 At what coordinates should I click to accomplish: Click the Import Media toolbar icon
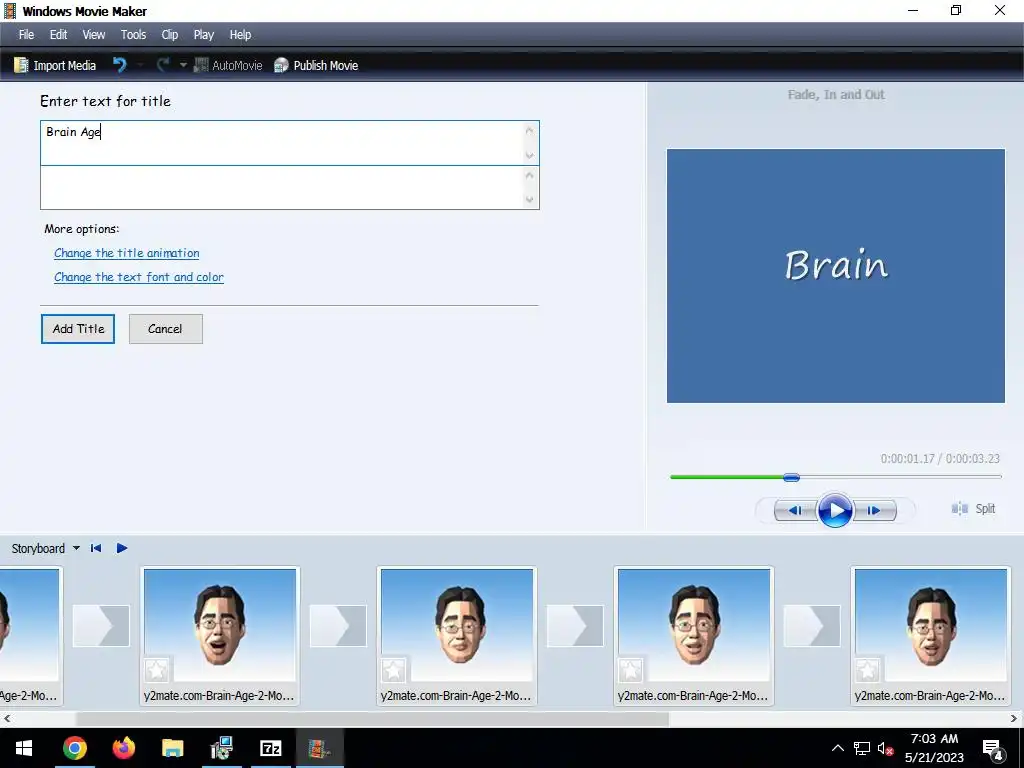click(x=21, y=65)
